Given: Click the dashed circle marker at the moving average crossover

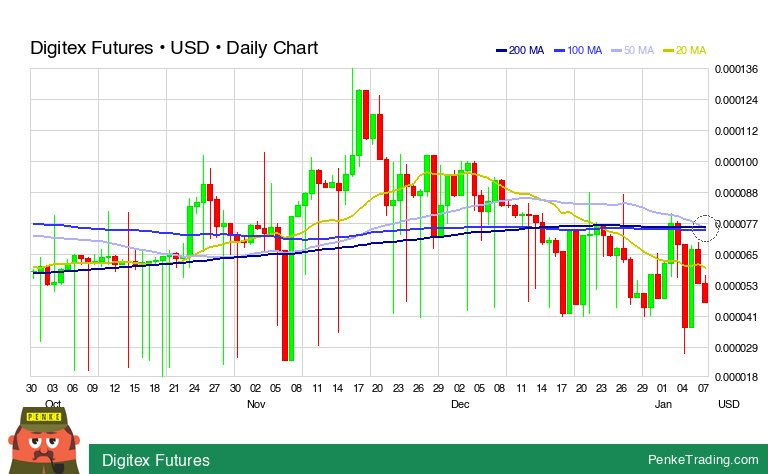Looking at the screenshot, I should click(705, 228).
